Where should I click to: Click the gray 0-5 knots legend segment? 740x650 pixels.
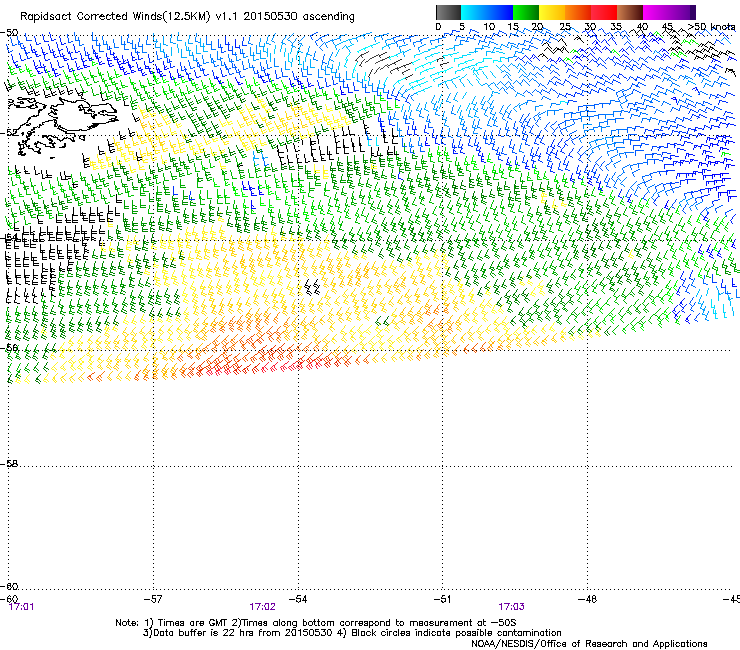pos(448,12)
